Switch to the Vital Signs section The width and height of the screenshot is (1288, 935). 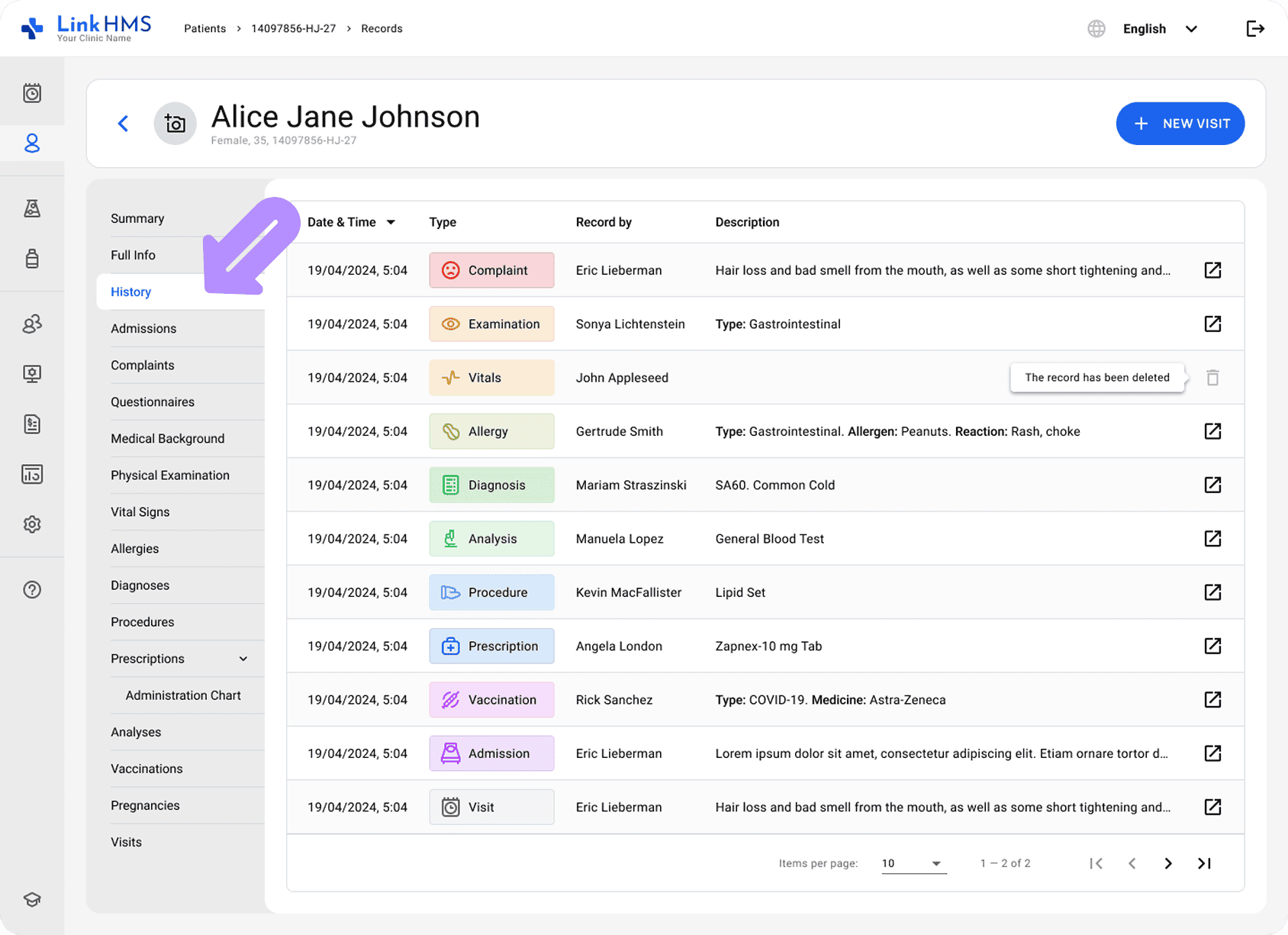tap(140, 512)
